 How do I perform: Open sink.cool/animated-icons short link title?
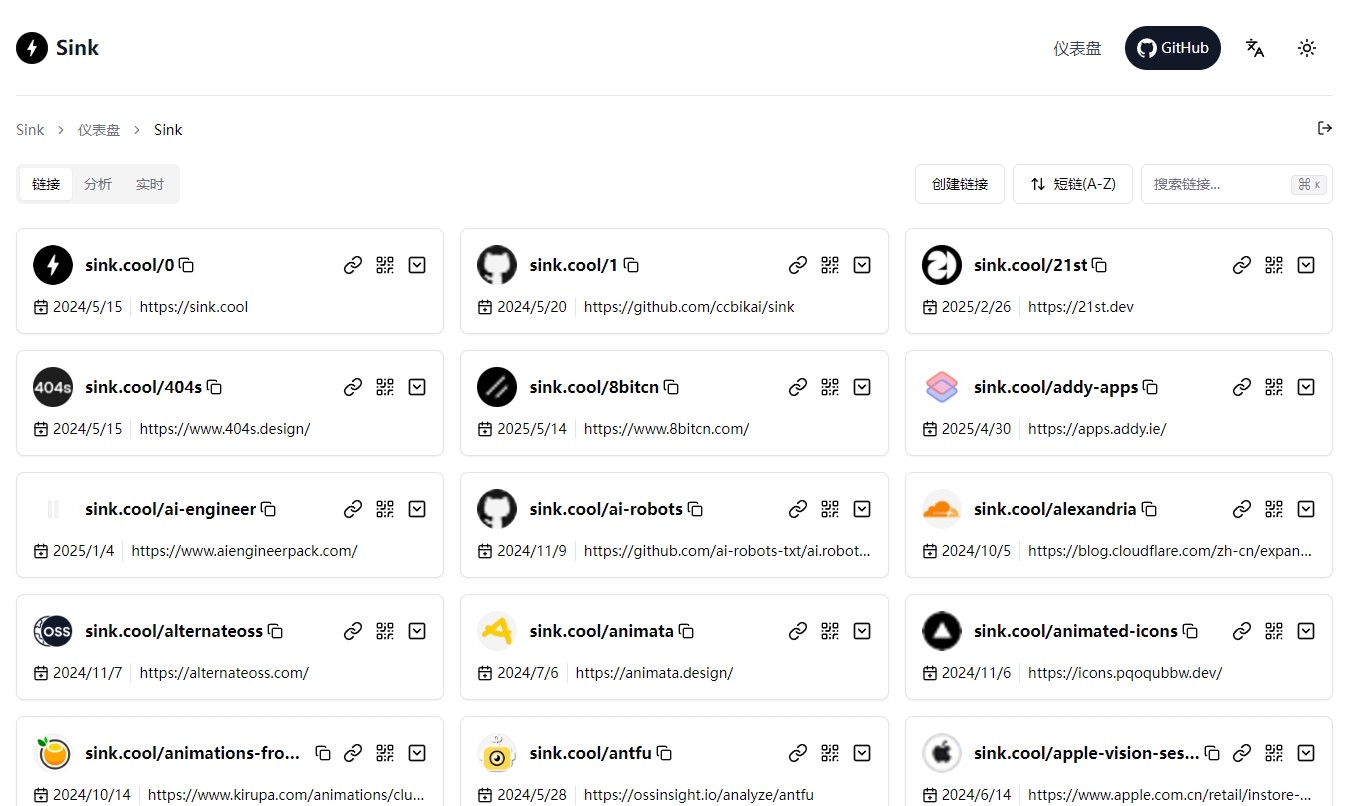click(1076, 631)
